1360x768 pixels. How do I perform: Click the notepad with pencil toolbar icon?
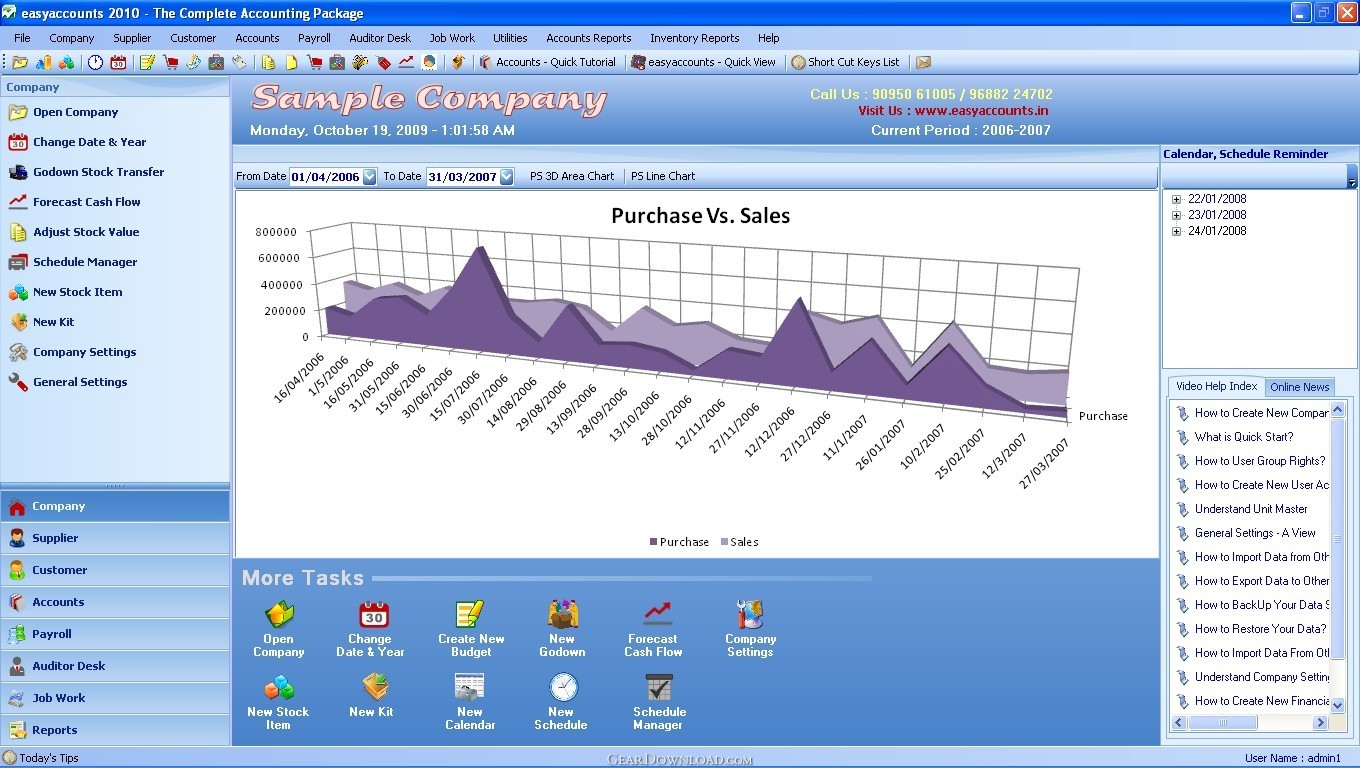[147, 62]
